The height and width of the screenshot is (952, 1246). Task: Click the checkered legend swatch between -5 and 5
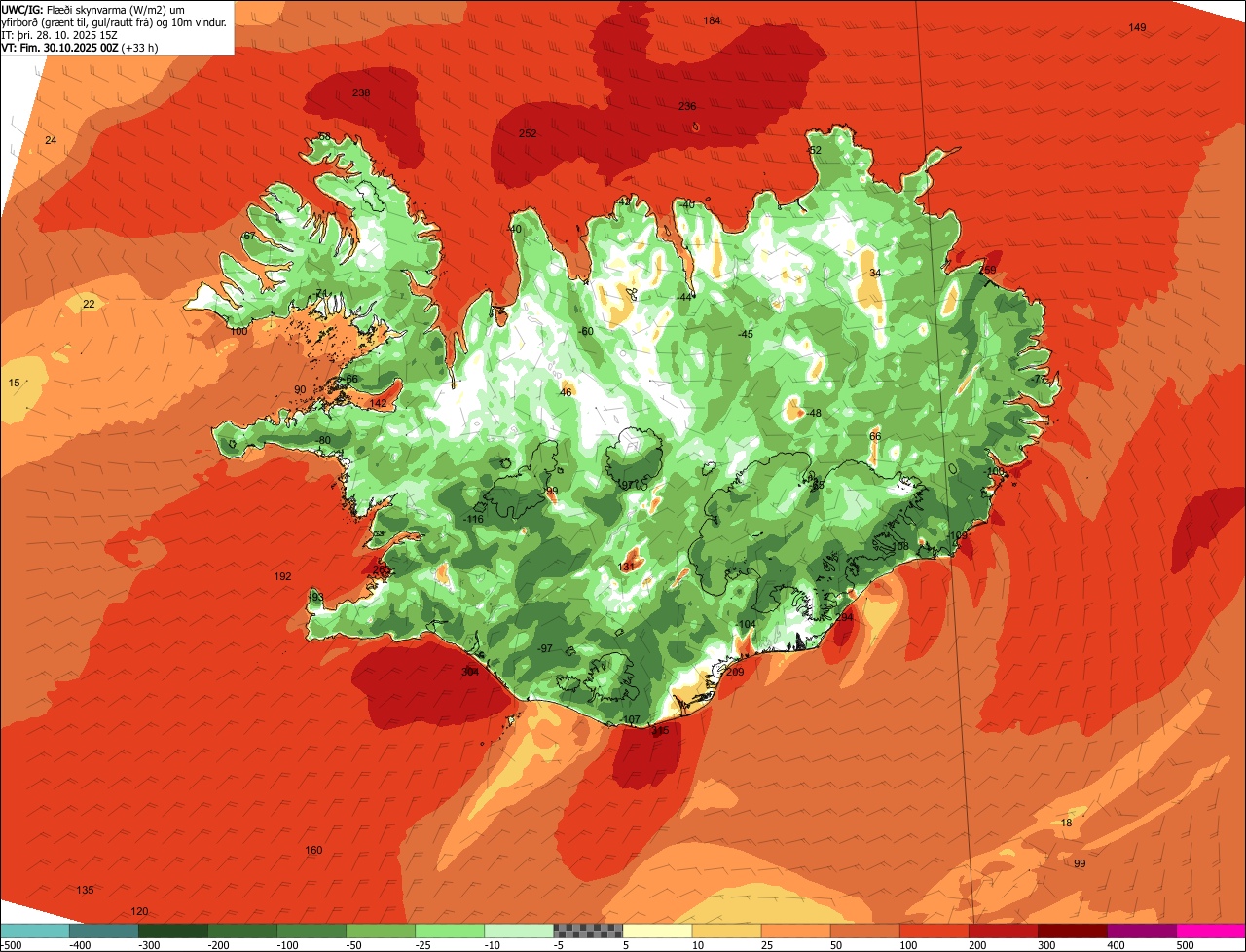[x=588, y=931]
